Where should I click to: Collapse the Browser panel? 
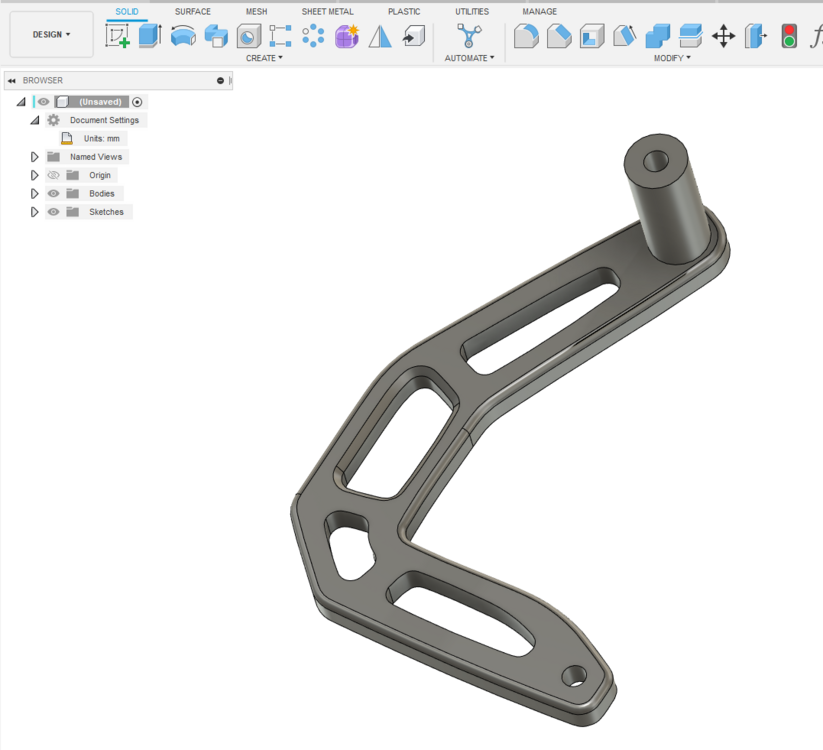[11, 80]
